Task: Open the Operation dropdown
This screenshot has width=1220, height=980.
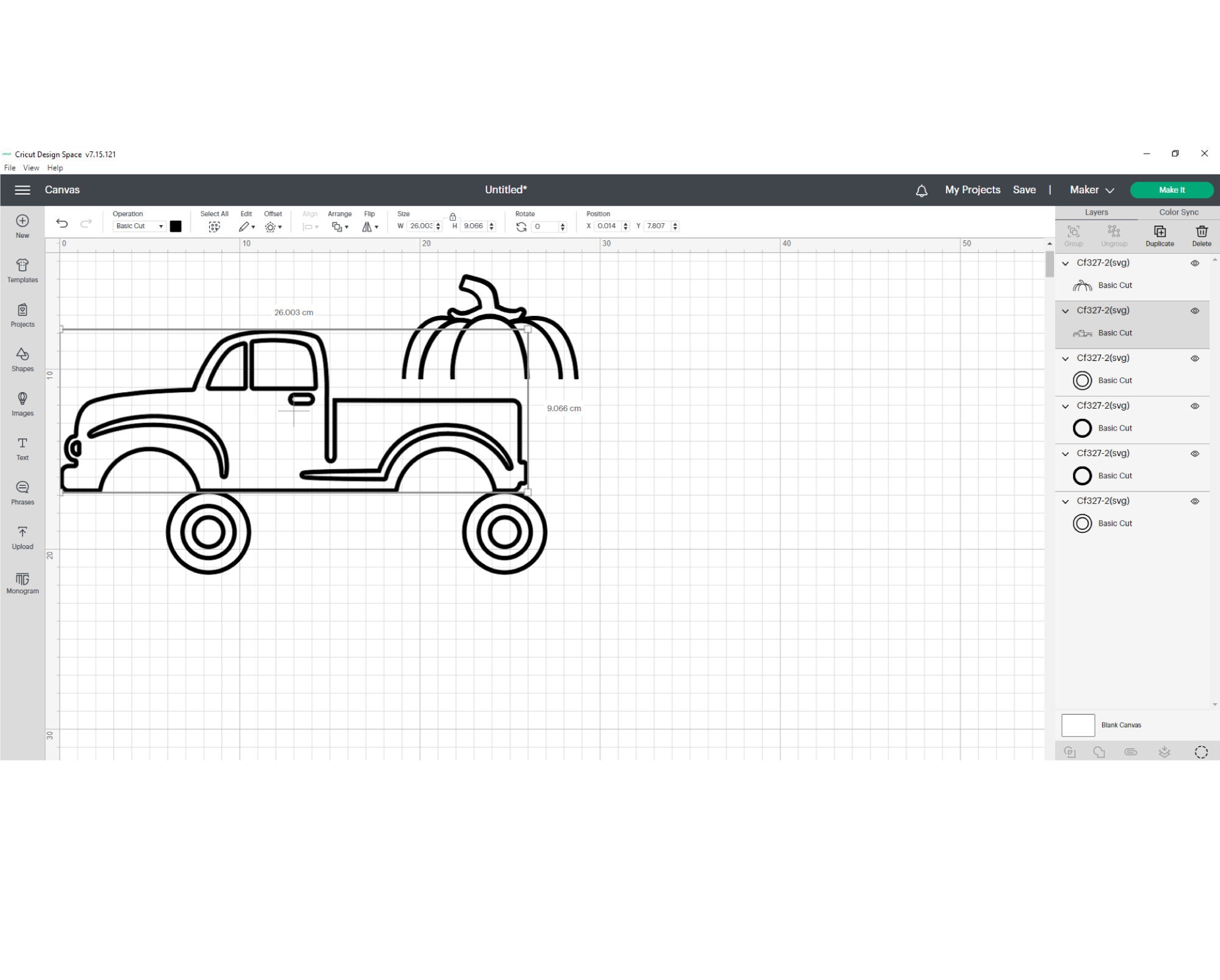Action: tap(139, 226)
